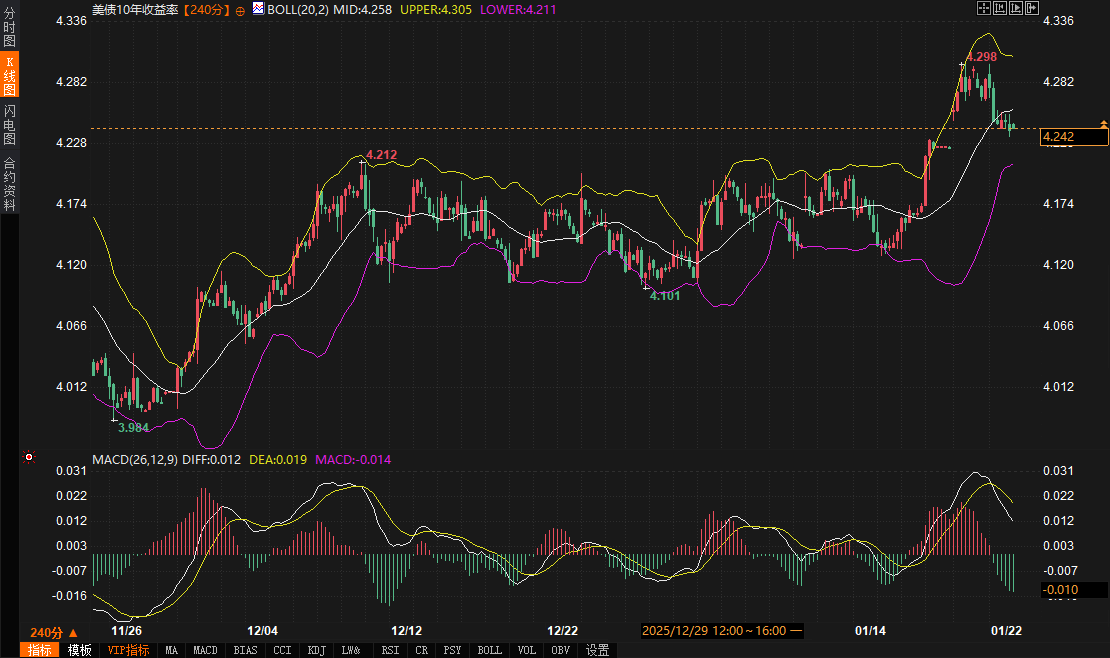Click the jump-to-start chart icon

[1000, 8]
